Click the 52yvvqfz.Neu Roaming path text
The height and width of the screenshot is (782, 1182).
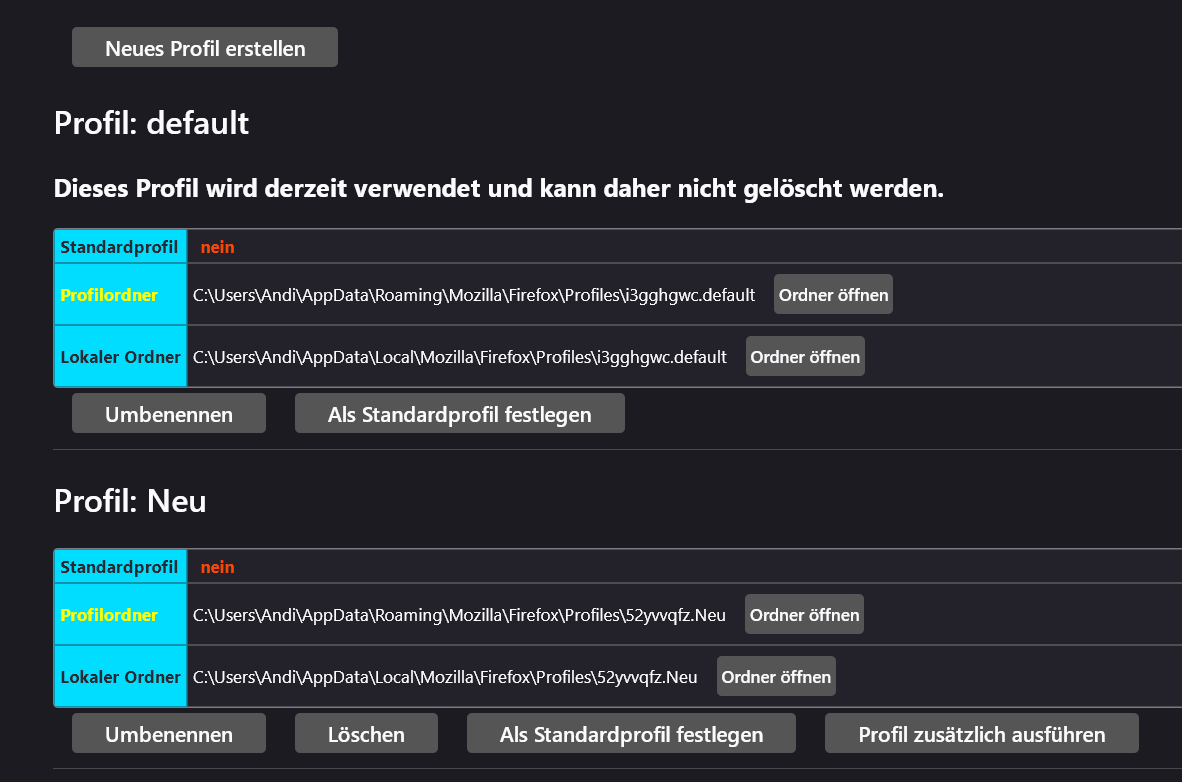[459, 615]
